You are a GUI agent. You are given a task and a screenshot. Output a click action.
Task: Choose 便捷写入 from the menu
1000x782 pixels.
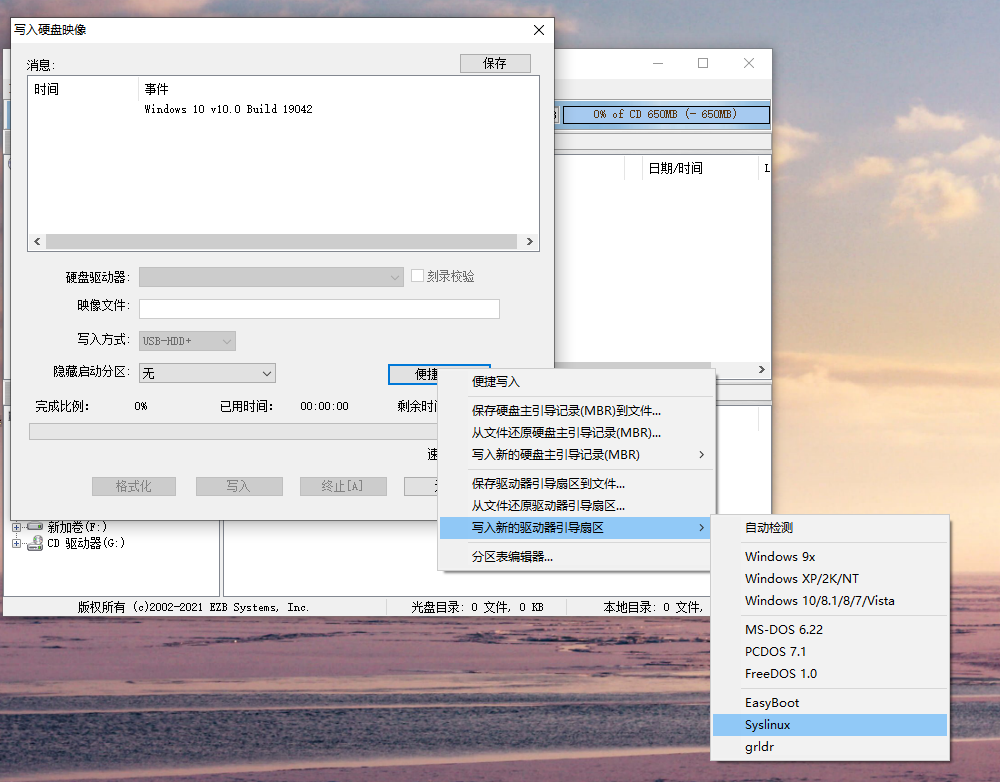[576, 382]
